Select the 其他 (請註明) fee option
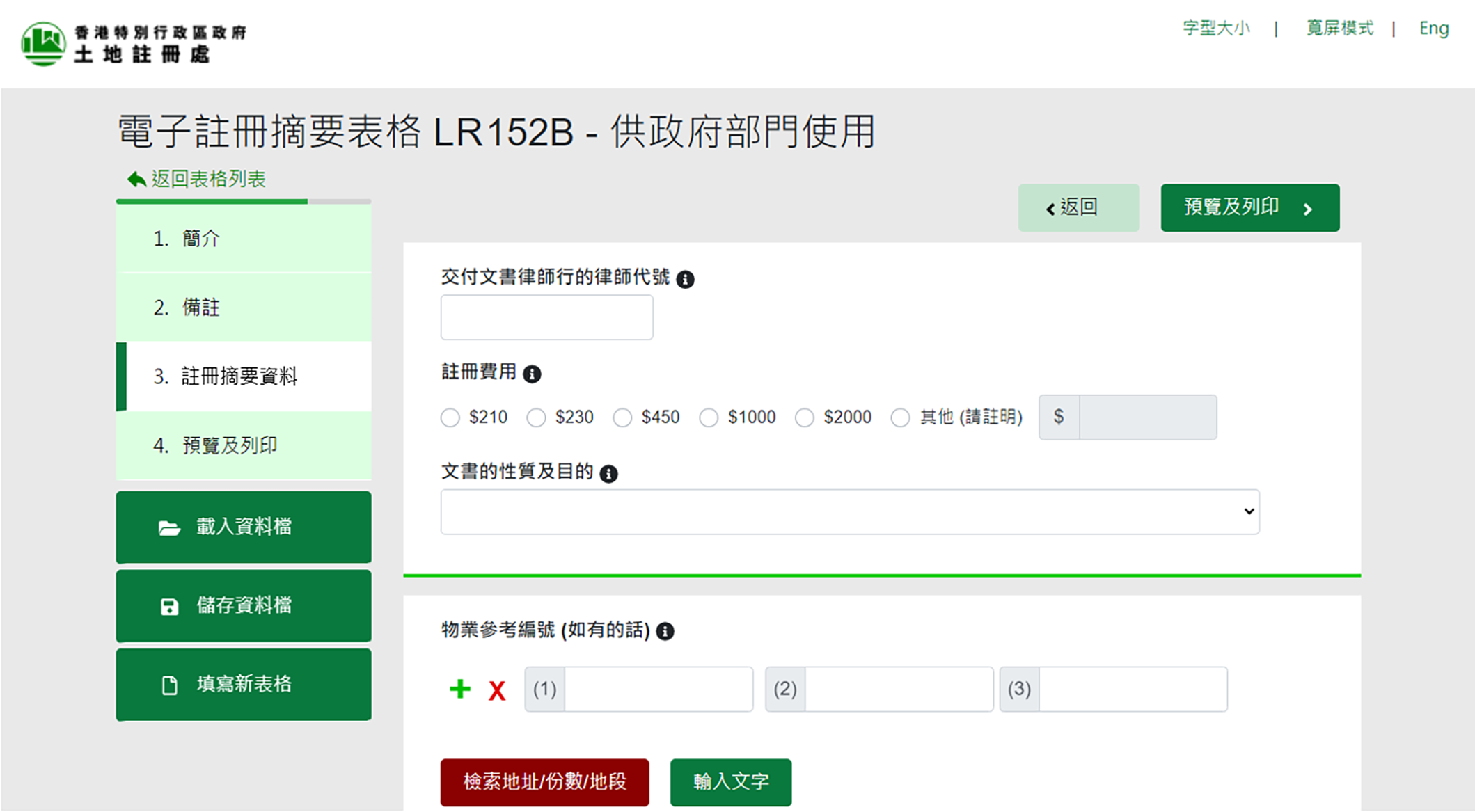Image resolution: width=1475 pixels, height=812 pixels. (x=900, y=417)
